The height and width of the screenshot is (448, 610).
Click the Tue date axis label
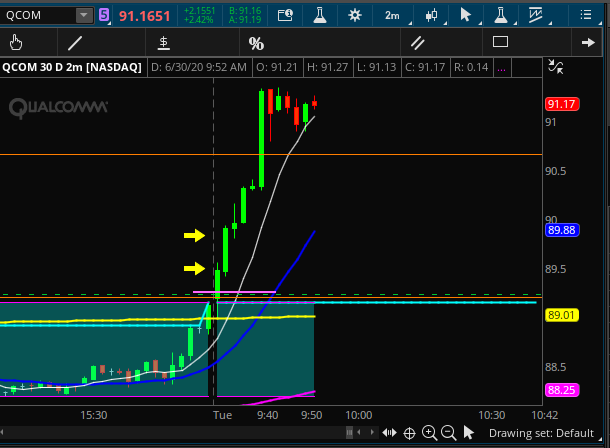tap(223, 415)
